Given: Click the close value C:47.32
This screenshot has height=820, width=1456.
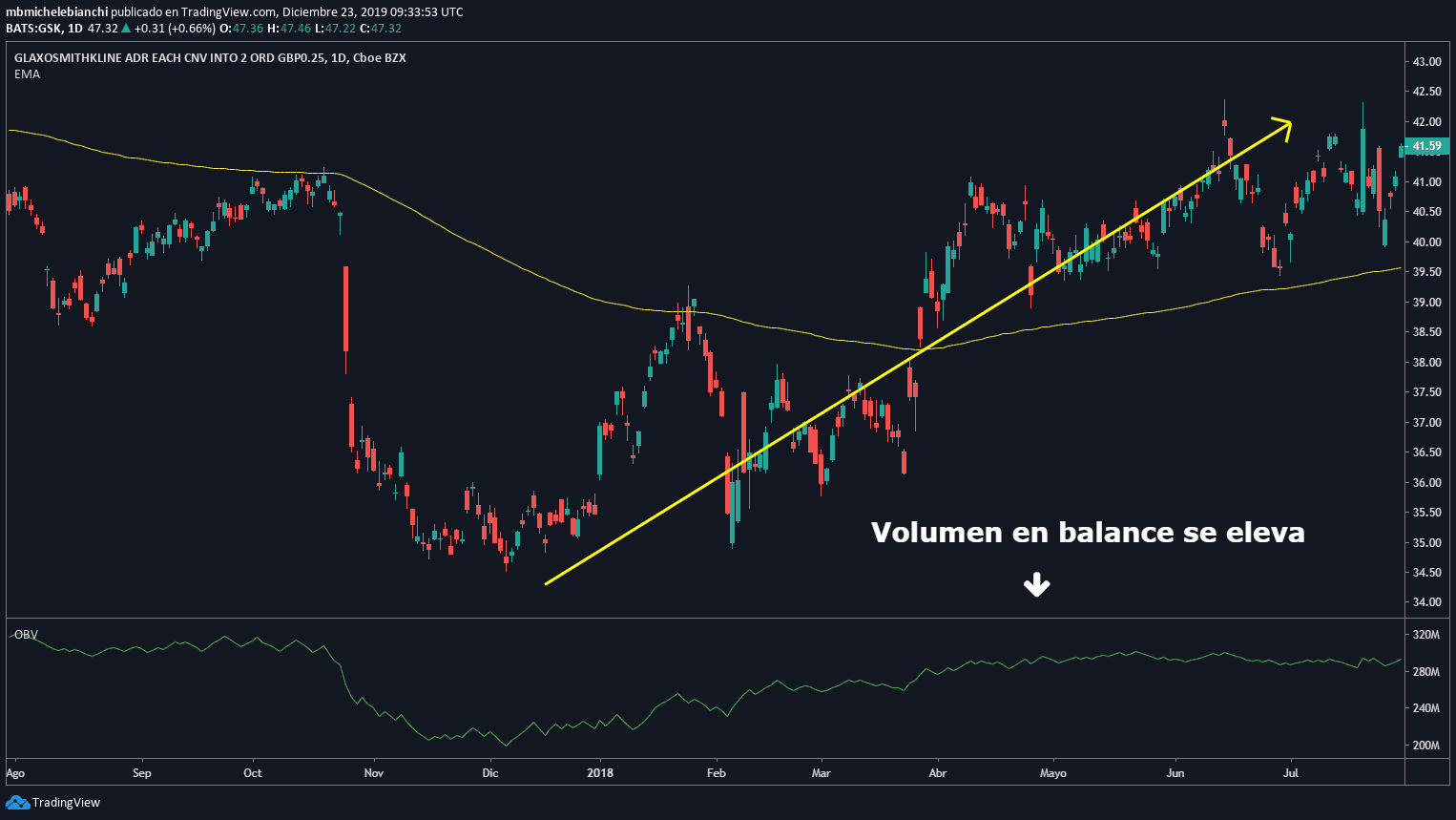Looking at the screenshot, I should [x=381, y=29].
